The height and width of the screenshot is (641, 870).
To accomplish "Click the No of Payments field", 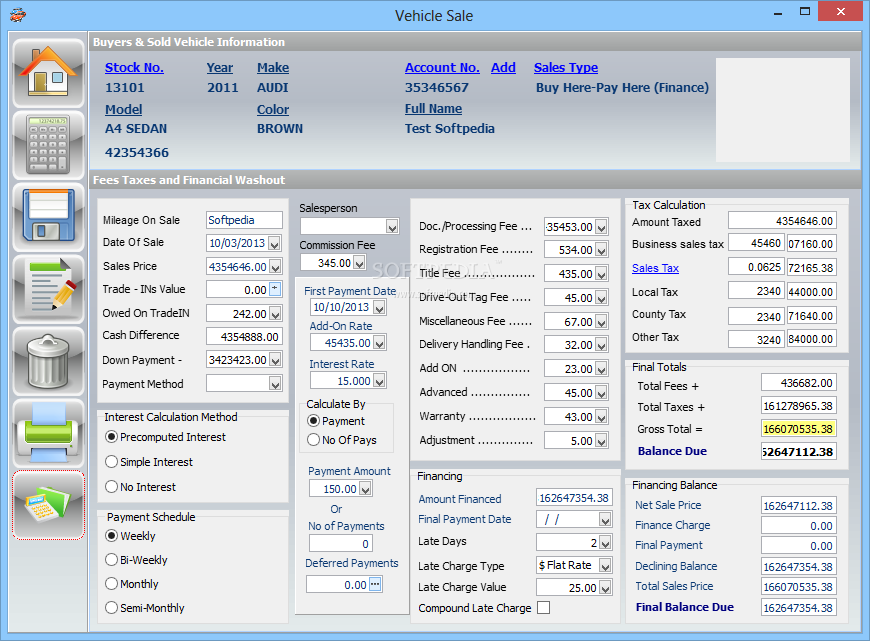I will (x=341, y=544).
